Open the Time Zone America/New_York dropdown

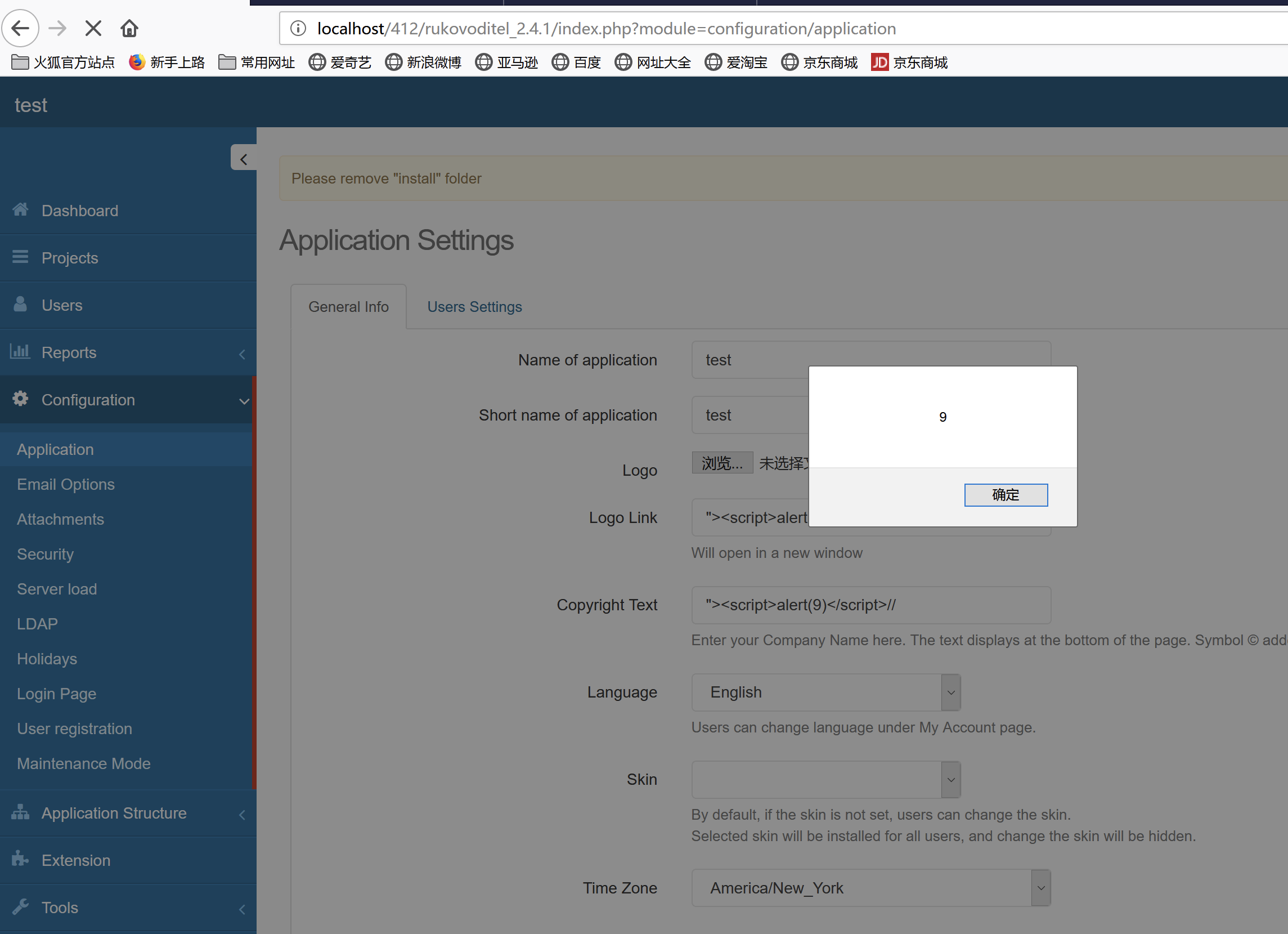coord(870,887)
